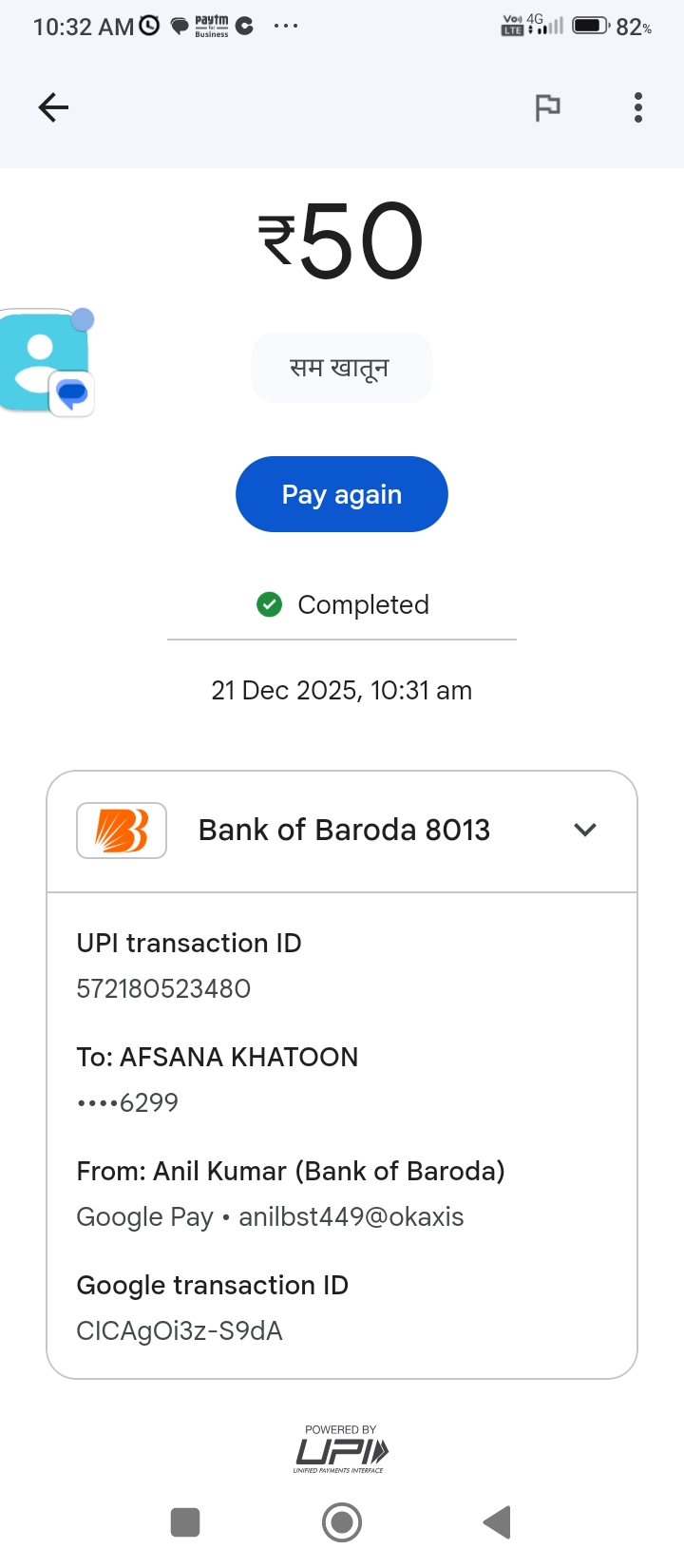Tap the Paytm Business notification icon
Viewport: 684px width, 1568px height.
[x=211, y=26]
